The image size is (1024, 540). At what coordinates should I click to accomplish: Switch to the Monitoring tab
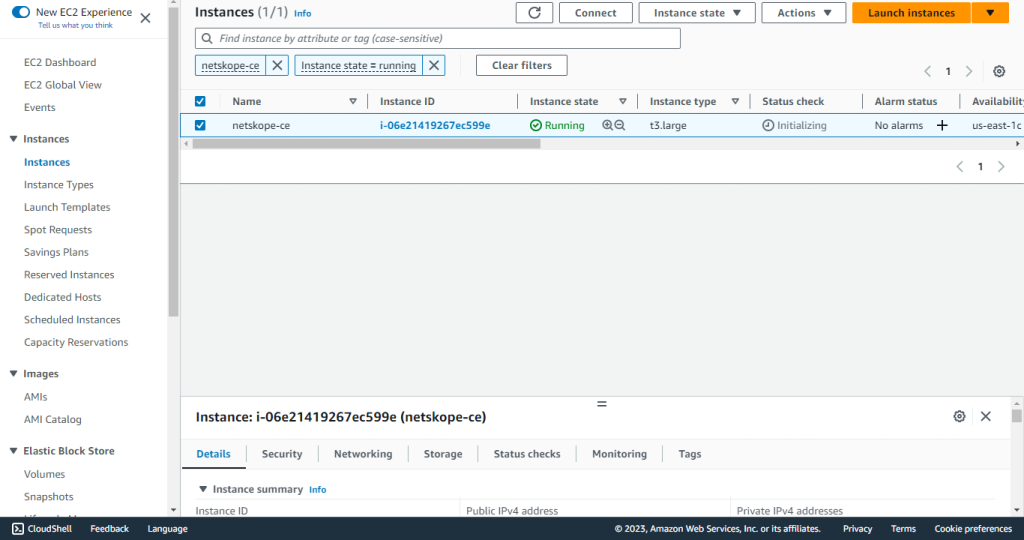coord(619,454)
